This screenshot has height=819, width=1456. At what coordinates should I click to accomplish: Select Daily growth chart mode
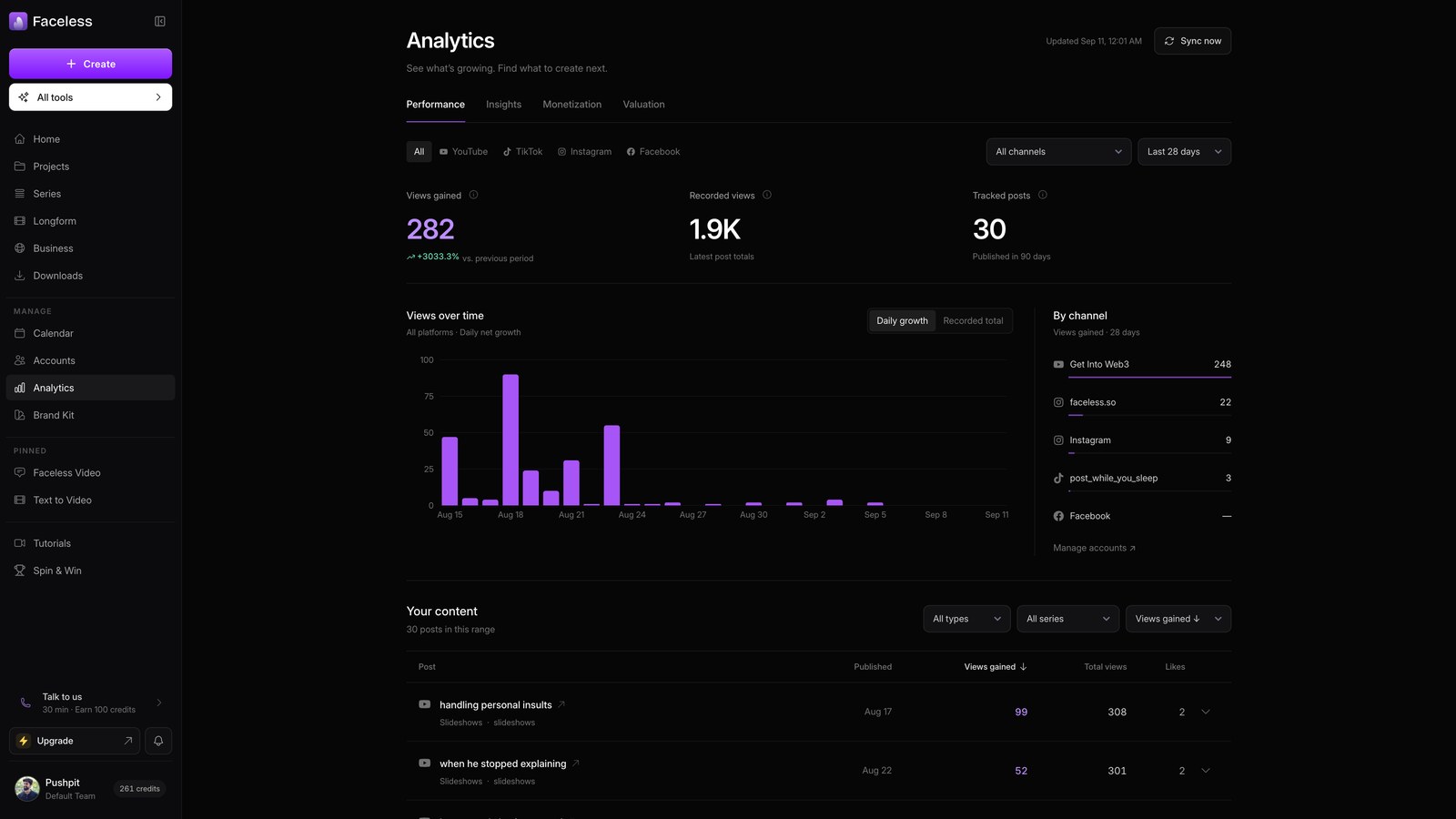902,320
